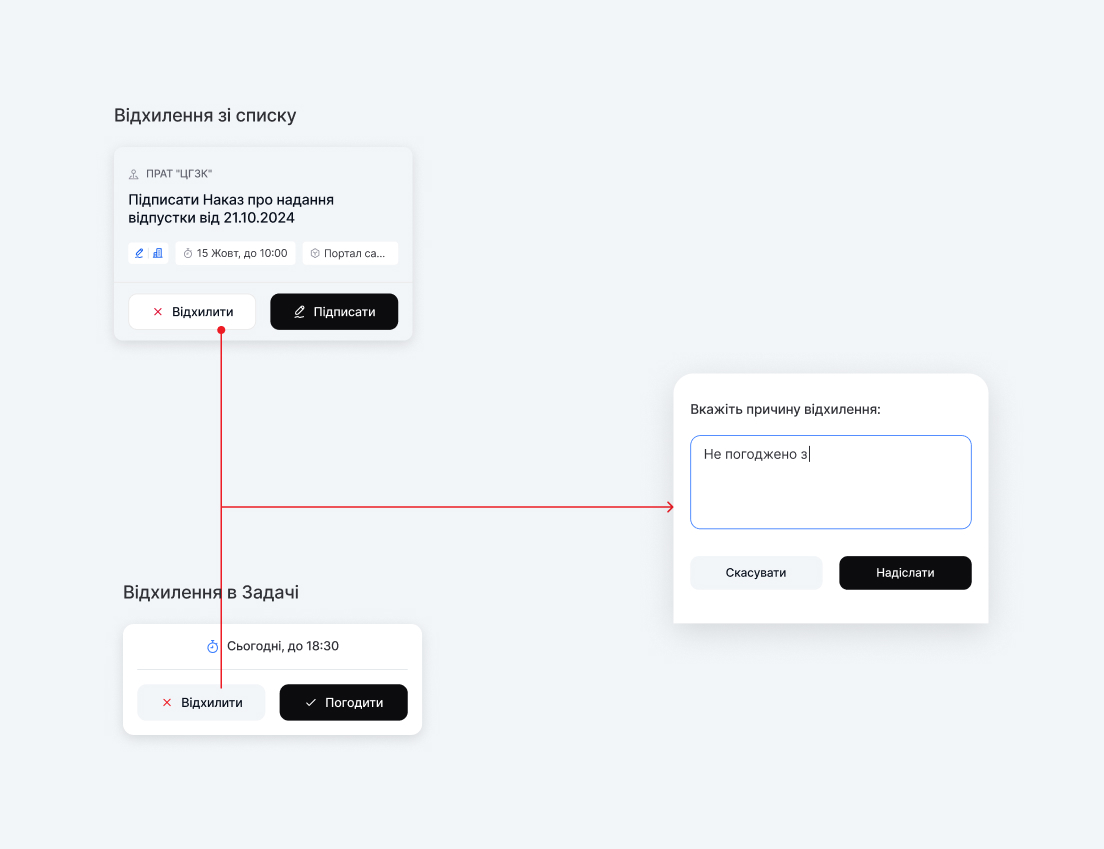Click the Портал са... source chip
The height and width of the screenshot is (849, 1104).
tap(350, 254)
